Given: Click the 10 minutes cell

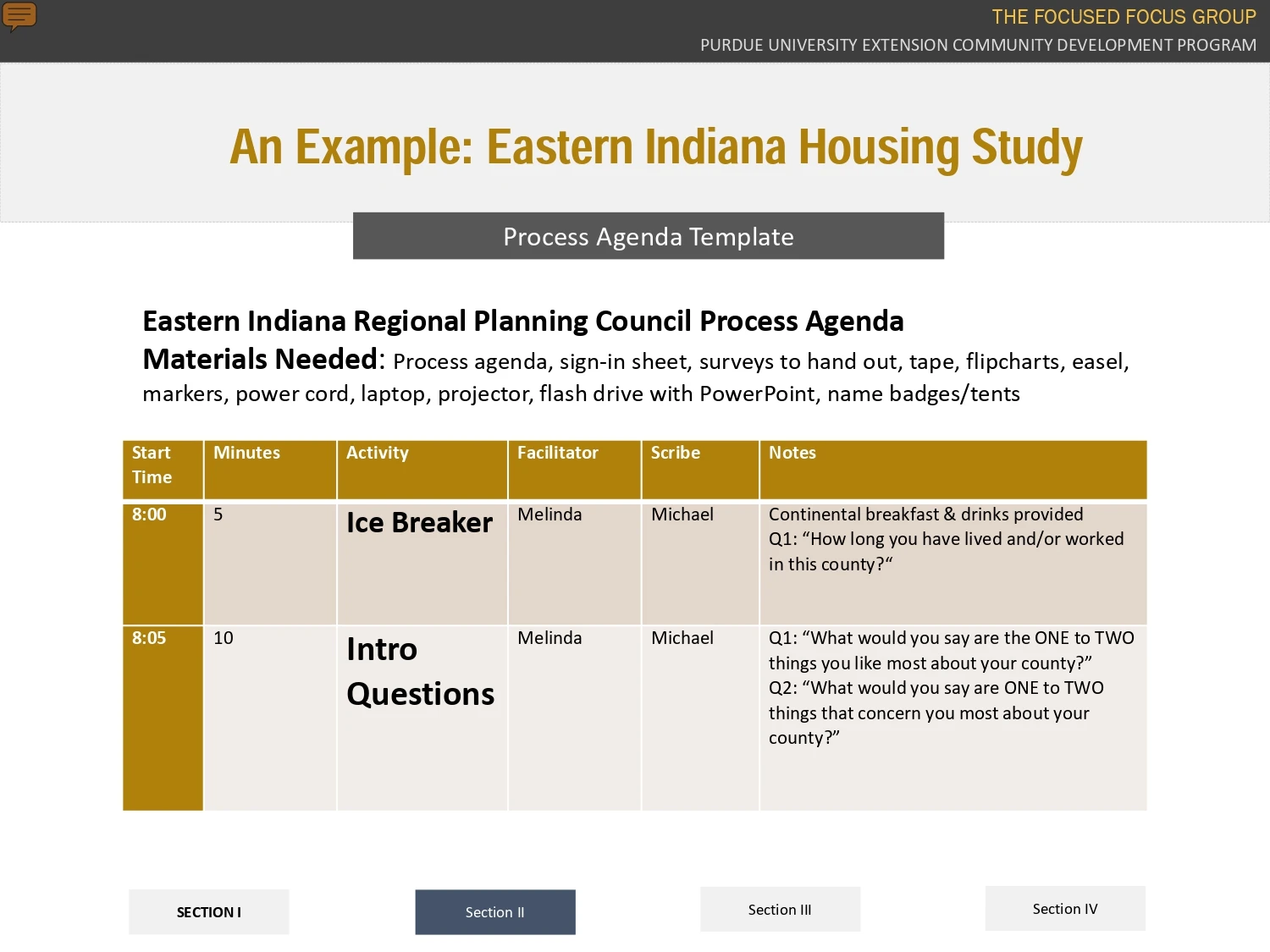Looking at the screenshot, I should [x=271, y=718].
